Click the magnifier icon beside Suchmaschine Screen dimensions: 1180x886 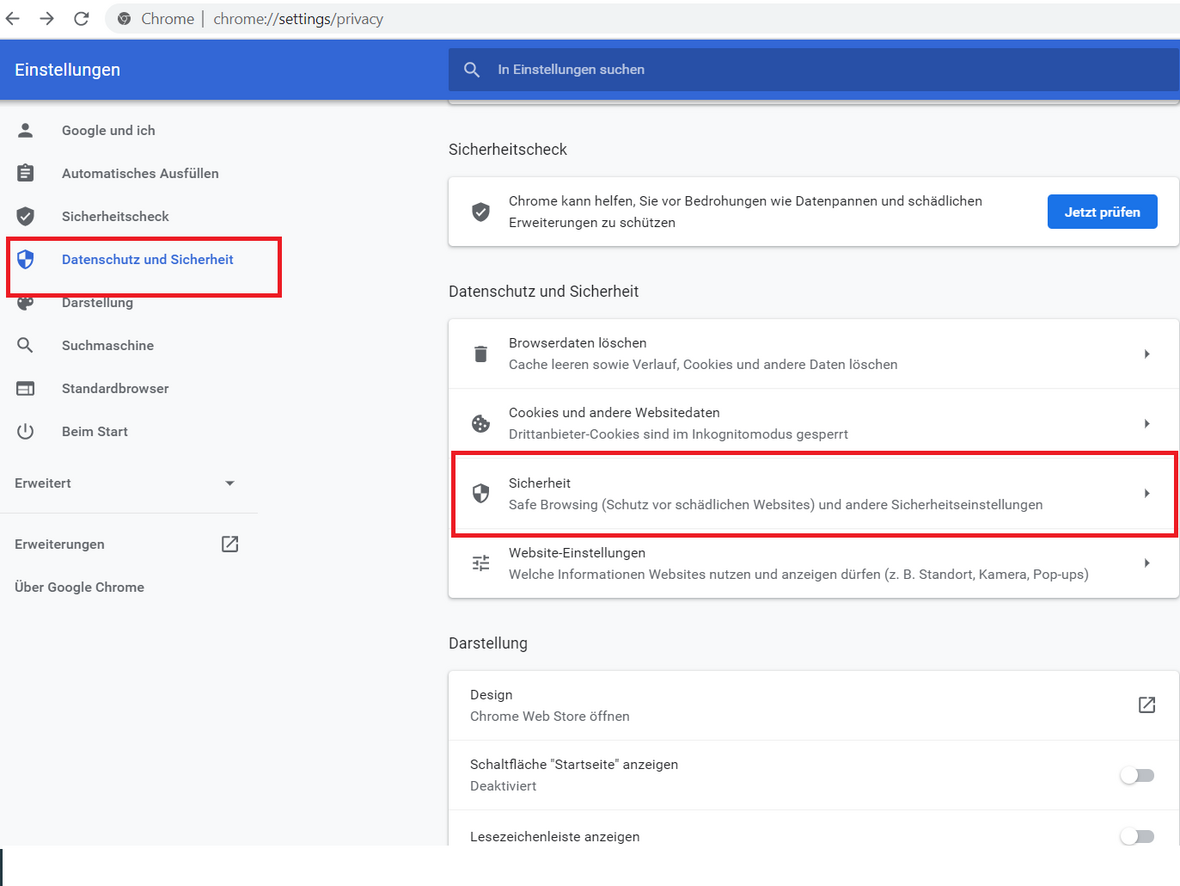tap(26, 346)
